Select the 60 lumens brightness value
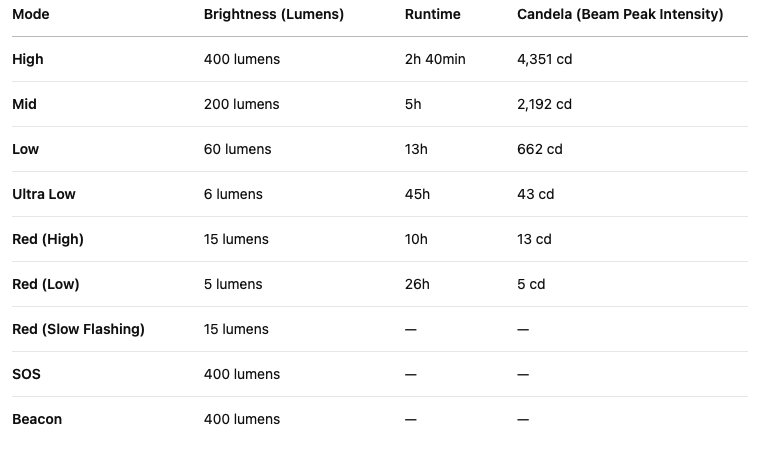The image size is (771, 449). (x=237, y=149)
